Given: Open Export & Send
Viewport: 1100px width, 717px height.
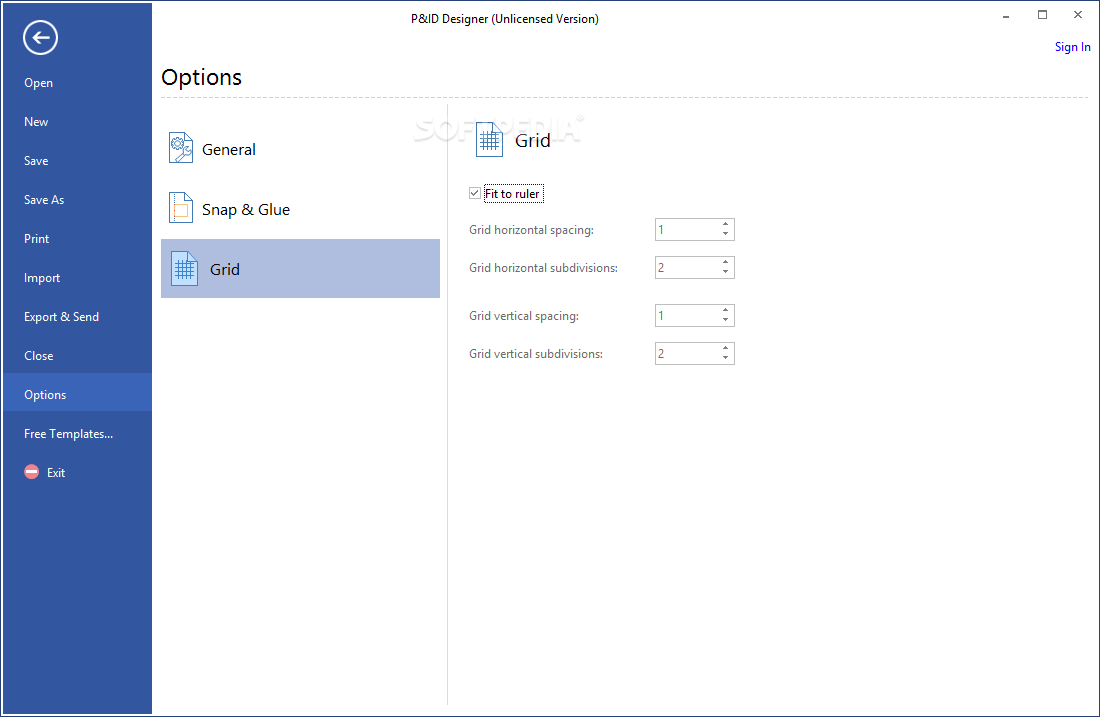Looking at the screenshot, I should [77, 316].
